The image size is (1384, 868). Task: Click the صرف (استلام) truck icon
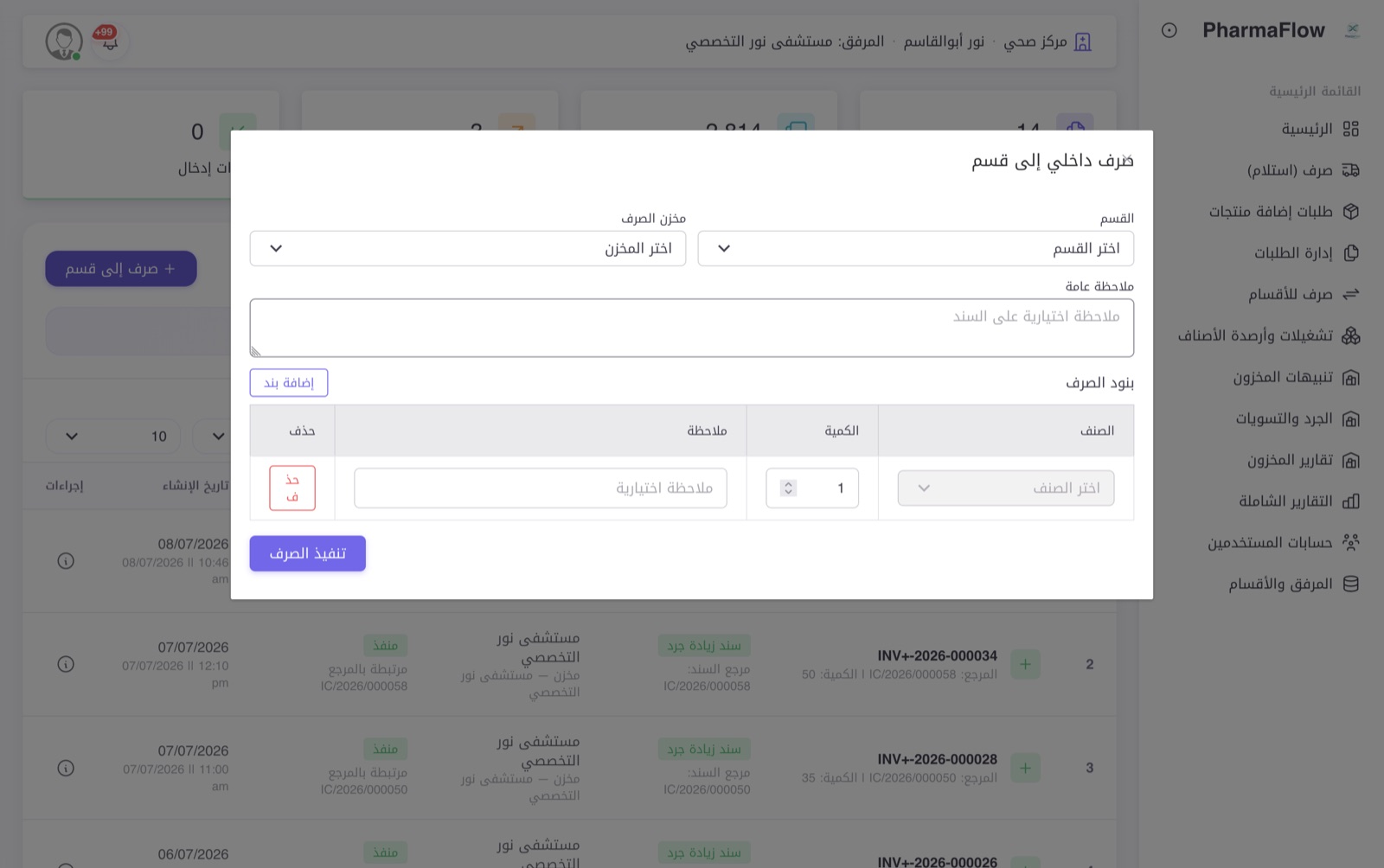tap(1350, 170)
